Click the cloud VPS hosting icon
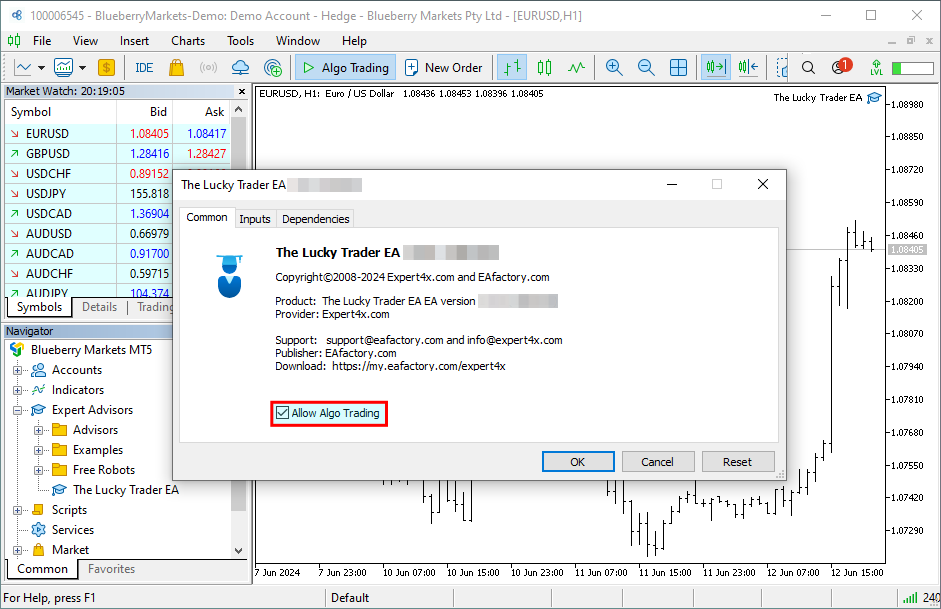Image resolution: width=941 pixels, height=609 pixels. 240,68
